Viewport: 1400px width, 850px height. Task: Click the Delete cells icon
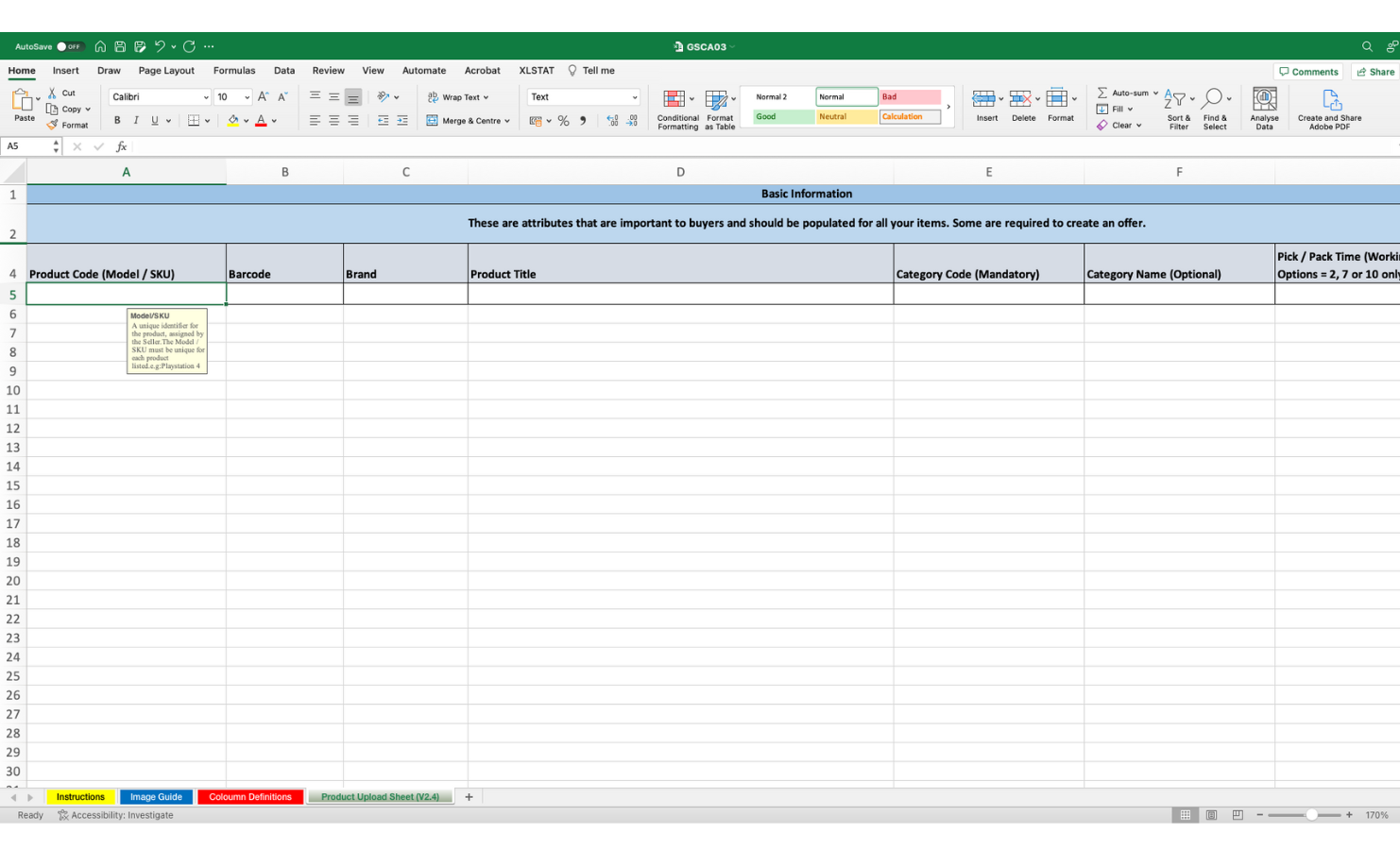coord(1020,99)
